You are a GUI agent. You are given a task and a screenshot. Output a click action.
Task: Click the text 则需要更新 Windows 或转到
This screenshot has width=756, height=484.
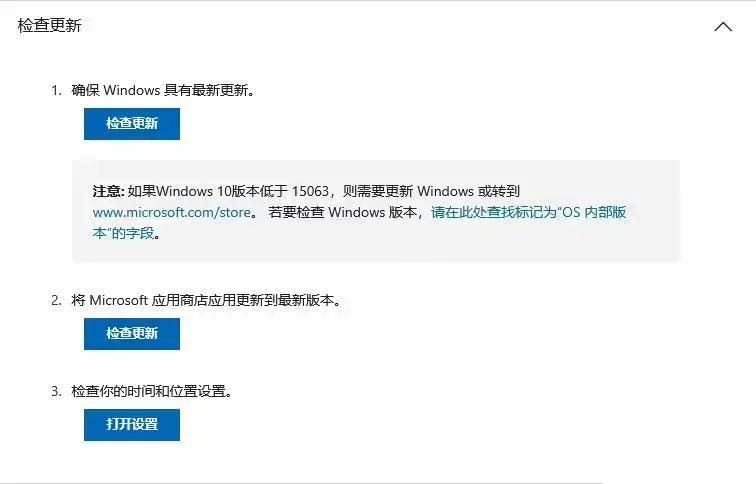[431, 191]
